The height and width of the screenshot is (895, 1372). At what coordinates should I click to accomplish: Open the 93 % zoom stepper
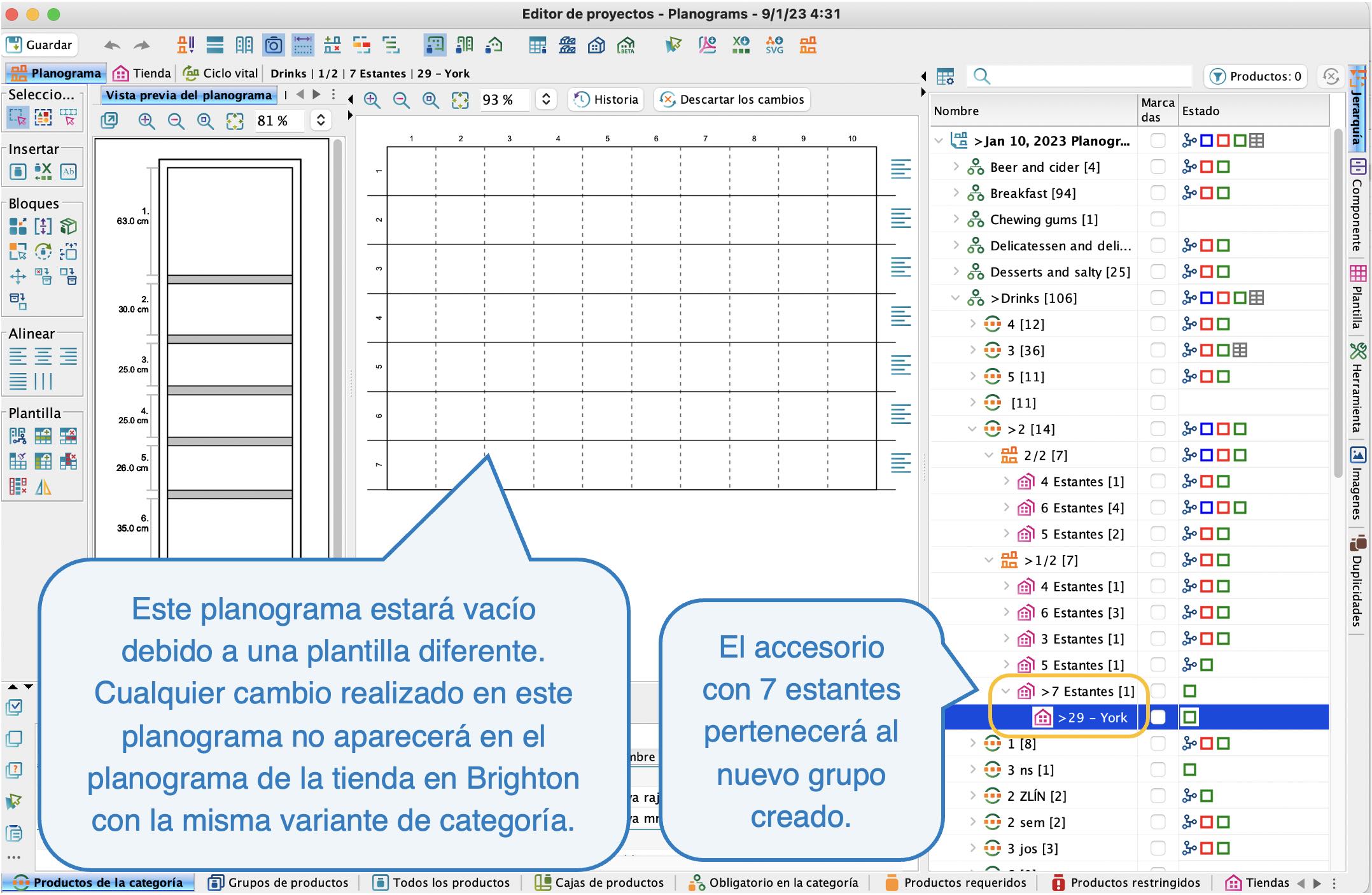coord(545,100)
